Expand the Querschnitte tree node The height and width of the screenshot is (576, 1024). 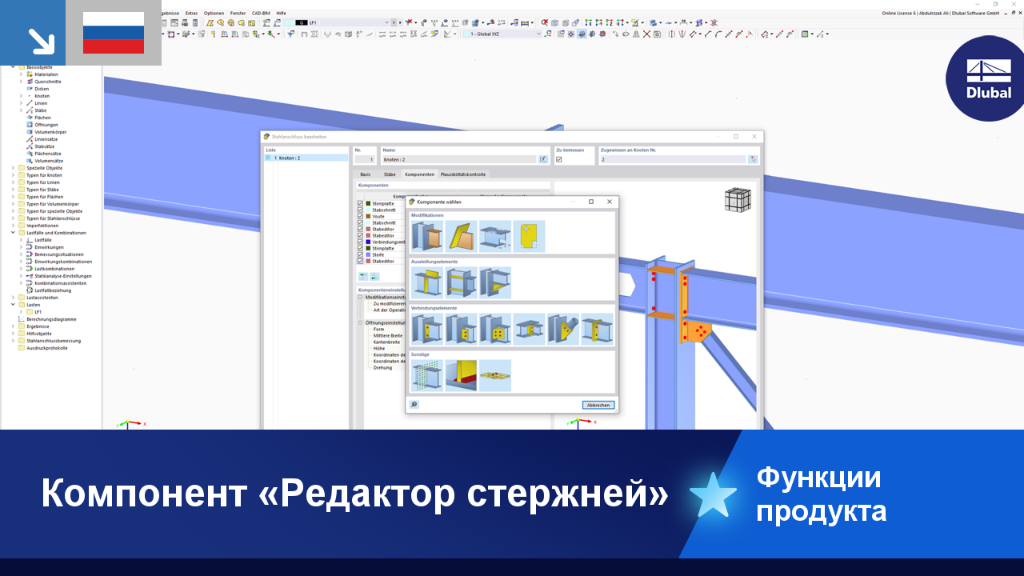[x=21, y=82]
